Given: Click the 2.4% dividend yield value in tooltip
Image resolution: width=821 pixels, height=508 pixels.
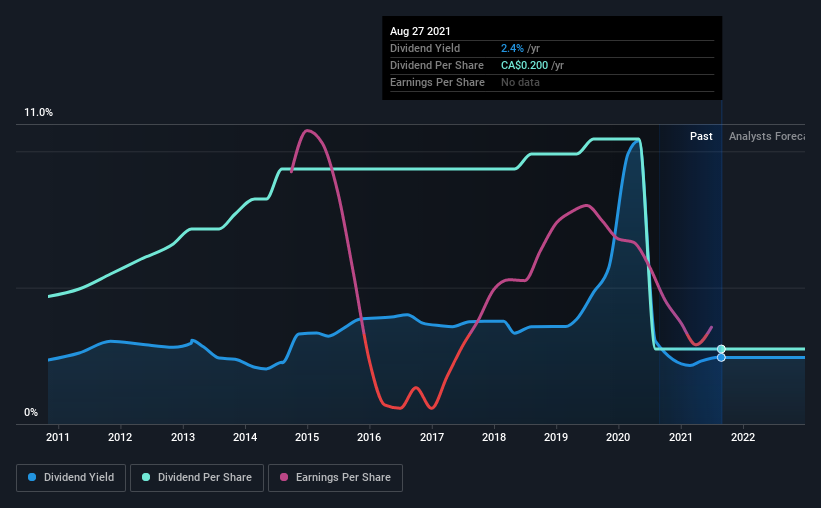Looking at the screenshot, I should coord(512,48).
